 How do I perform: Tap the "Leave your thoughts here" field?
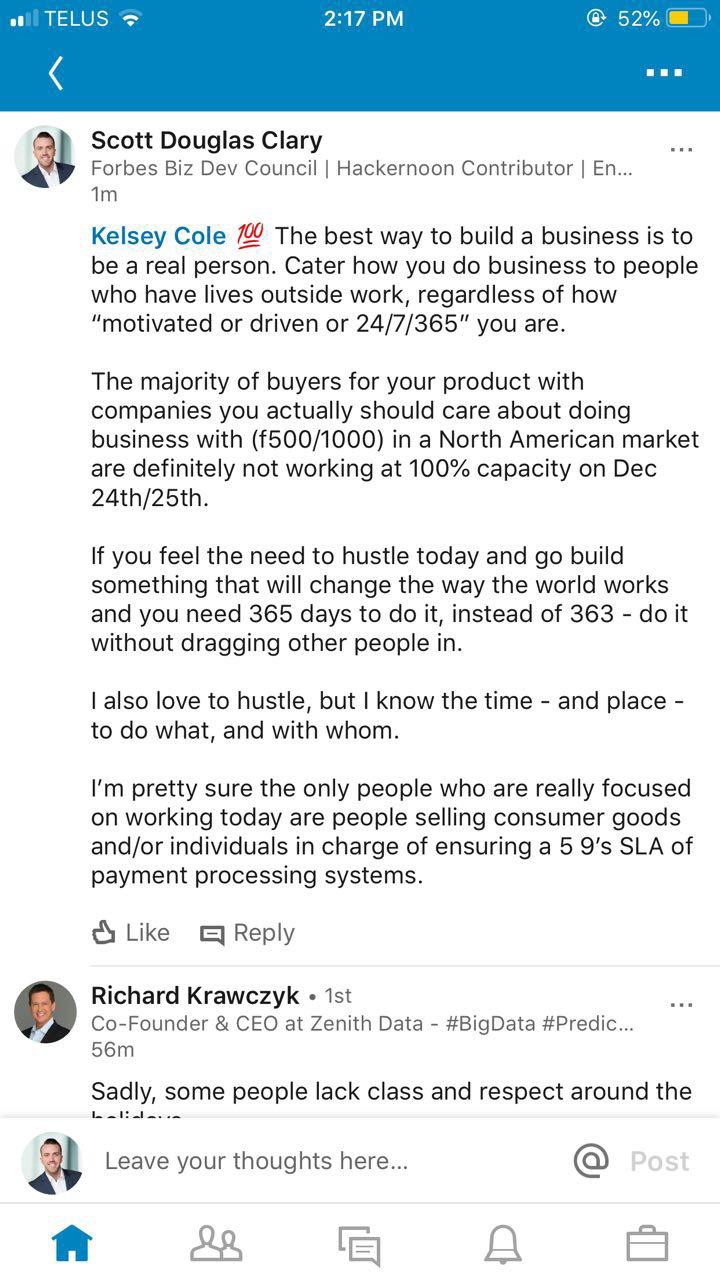pyautogui.click(x=256, y=1161)
